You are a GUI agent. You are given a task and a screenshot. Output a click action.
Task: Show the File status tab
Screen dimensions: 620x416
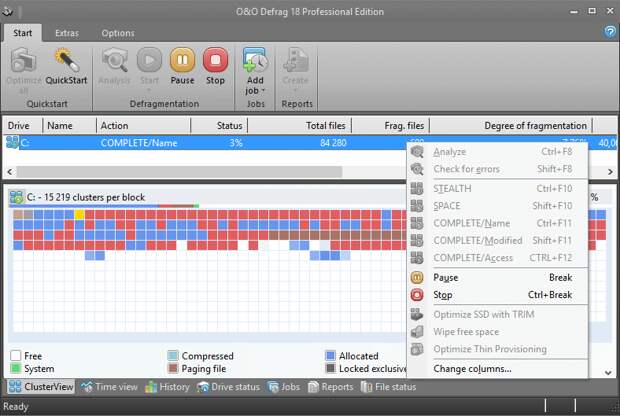point(389,387)
